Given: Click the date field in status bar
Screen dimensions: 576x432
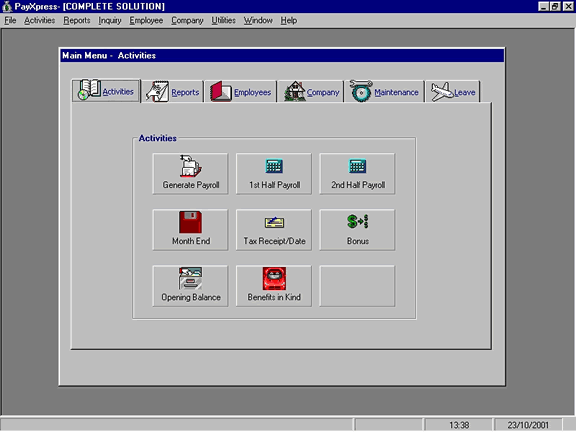Looking at the screenshot, I should point(528,425).
